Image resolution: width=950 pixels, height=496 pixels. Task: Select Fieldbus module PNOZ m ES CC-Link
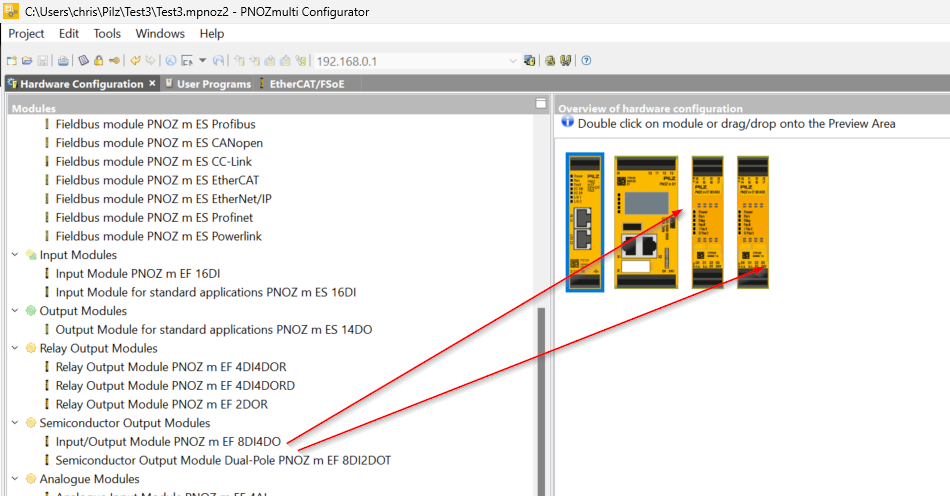153,162
